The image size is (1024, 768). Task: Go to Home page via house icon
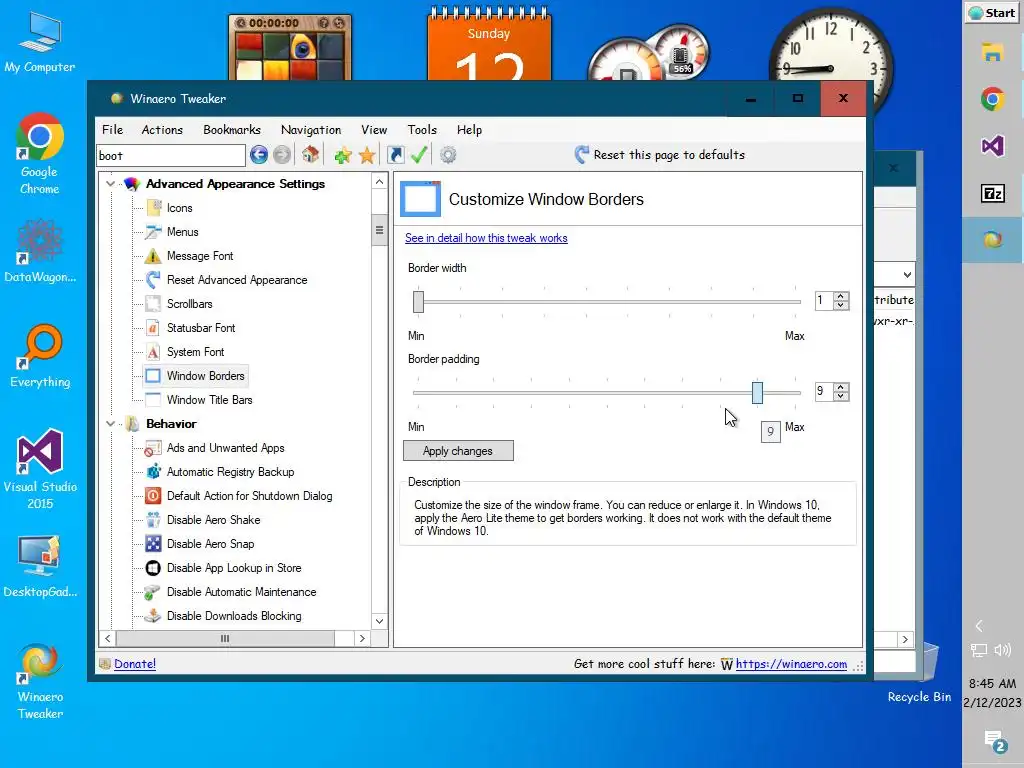pyautogui.click(x=310, y=155)
